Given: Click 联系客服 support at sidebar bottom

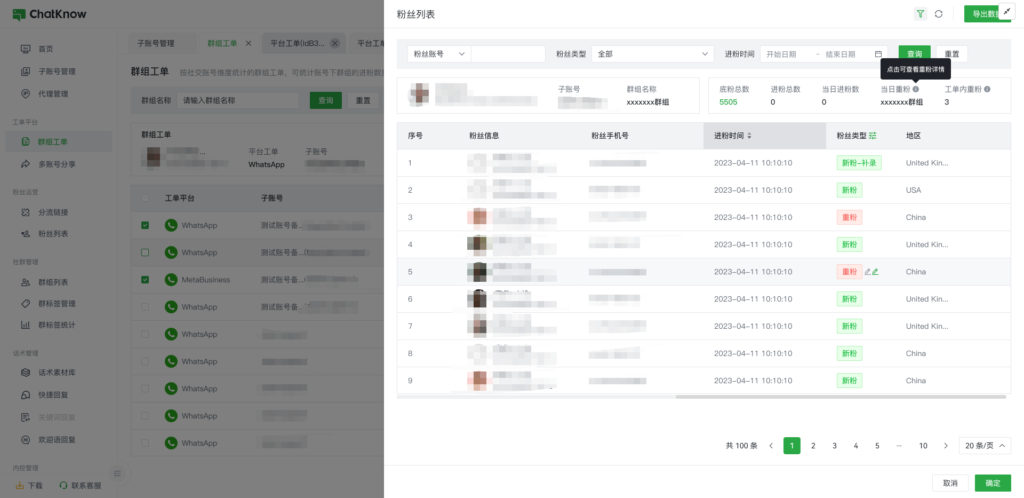Looking at the screenshot, I should click(x=80, y=486).
